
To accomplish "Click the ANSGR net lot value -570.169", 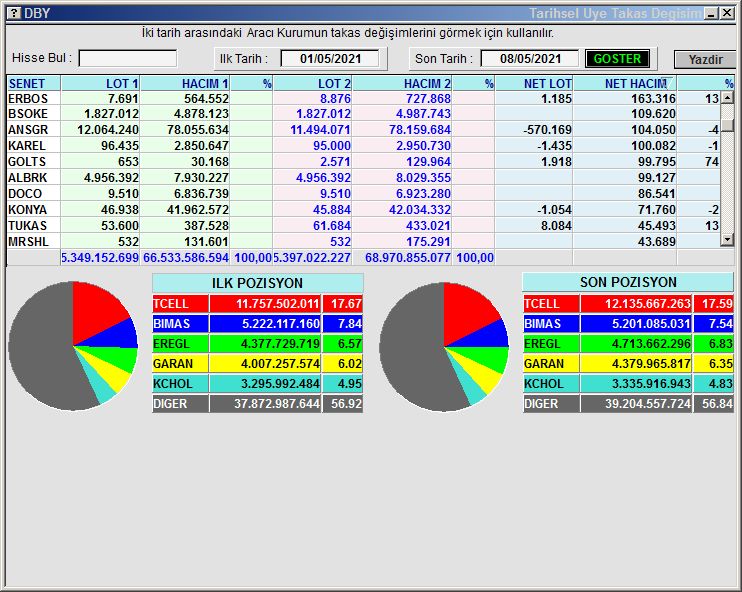I will [x=548, y=130].
